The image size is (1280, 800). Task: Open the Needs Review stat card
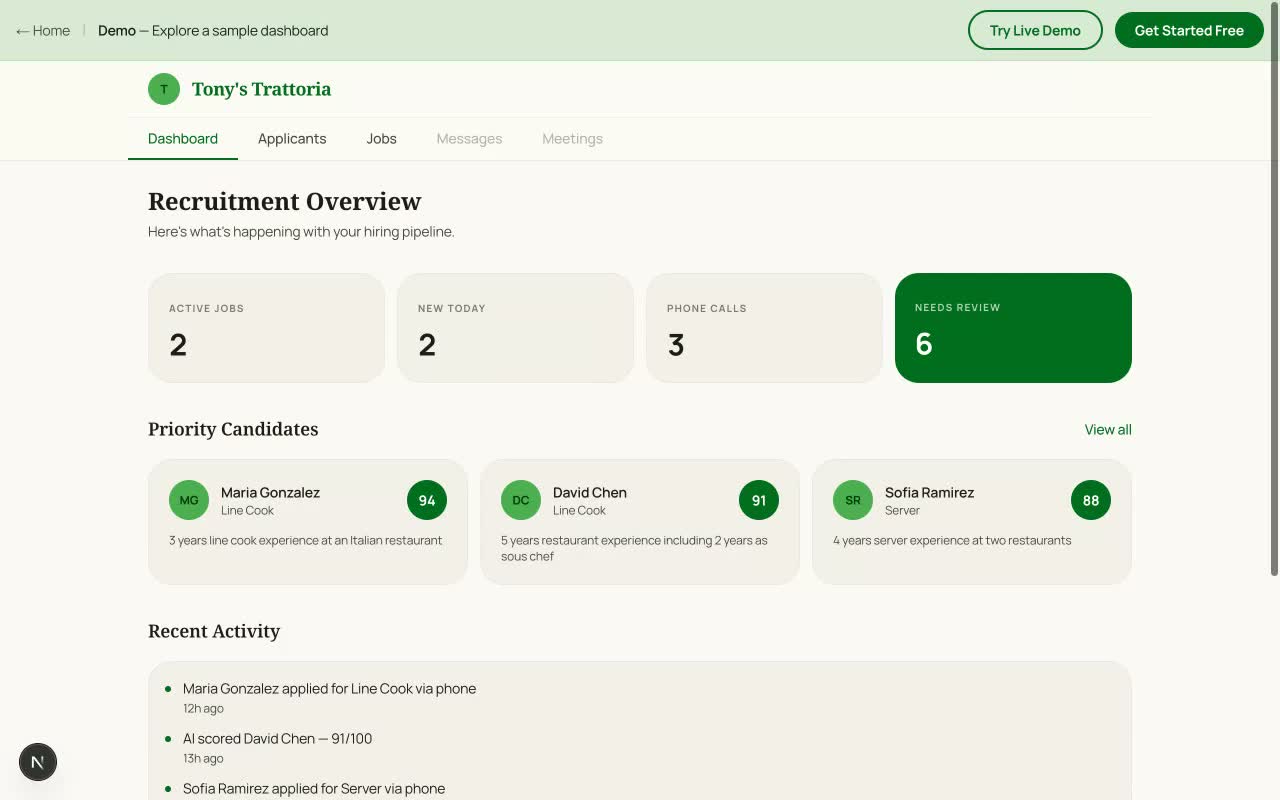[x=1013, y=328]
